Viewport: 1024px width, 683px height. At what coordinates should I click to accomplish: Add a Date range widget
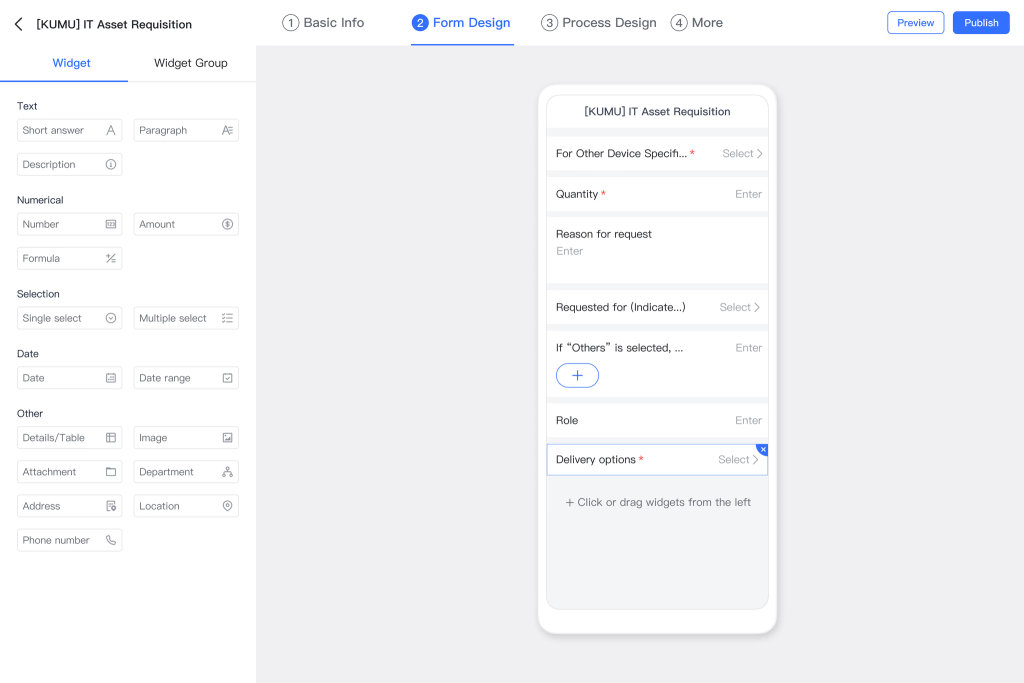pos(186,378)
